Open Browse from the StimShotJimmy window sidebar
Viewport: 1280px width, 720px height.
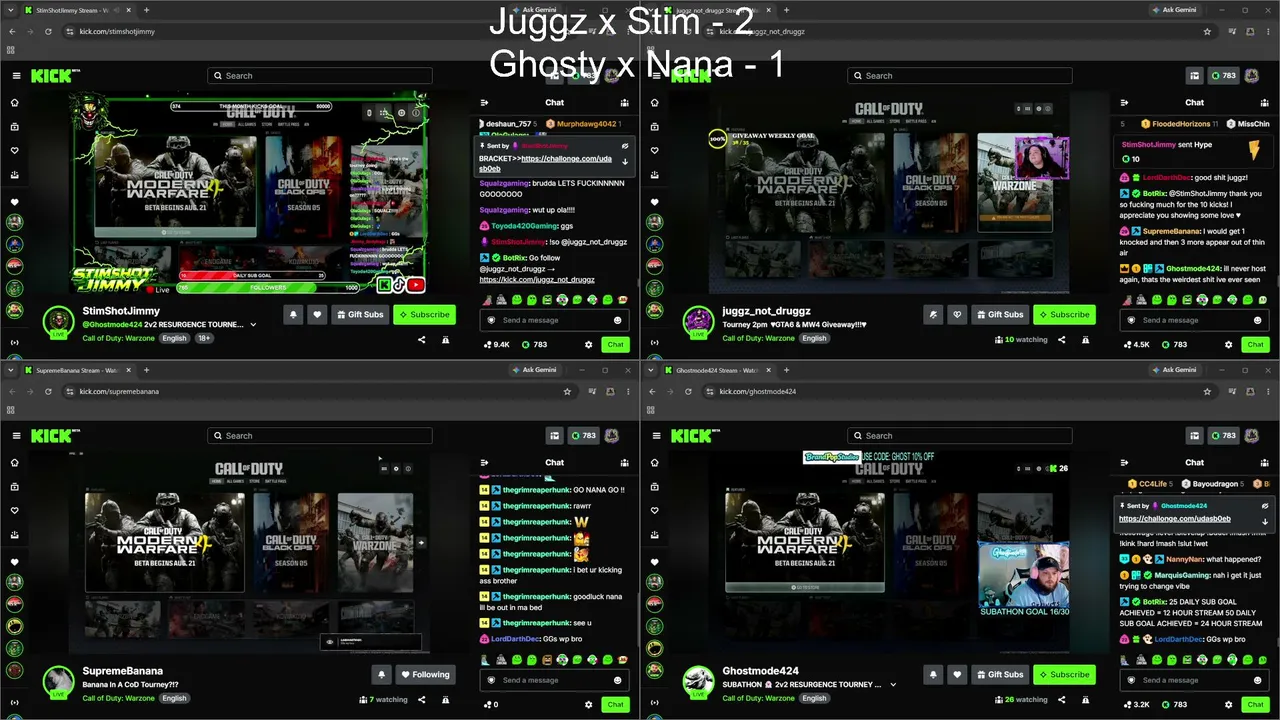pyautogui.click(x=15, y=127)
